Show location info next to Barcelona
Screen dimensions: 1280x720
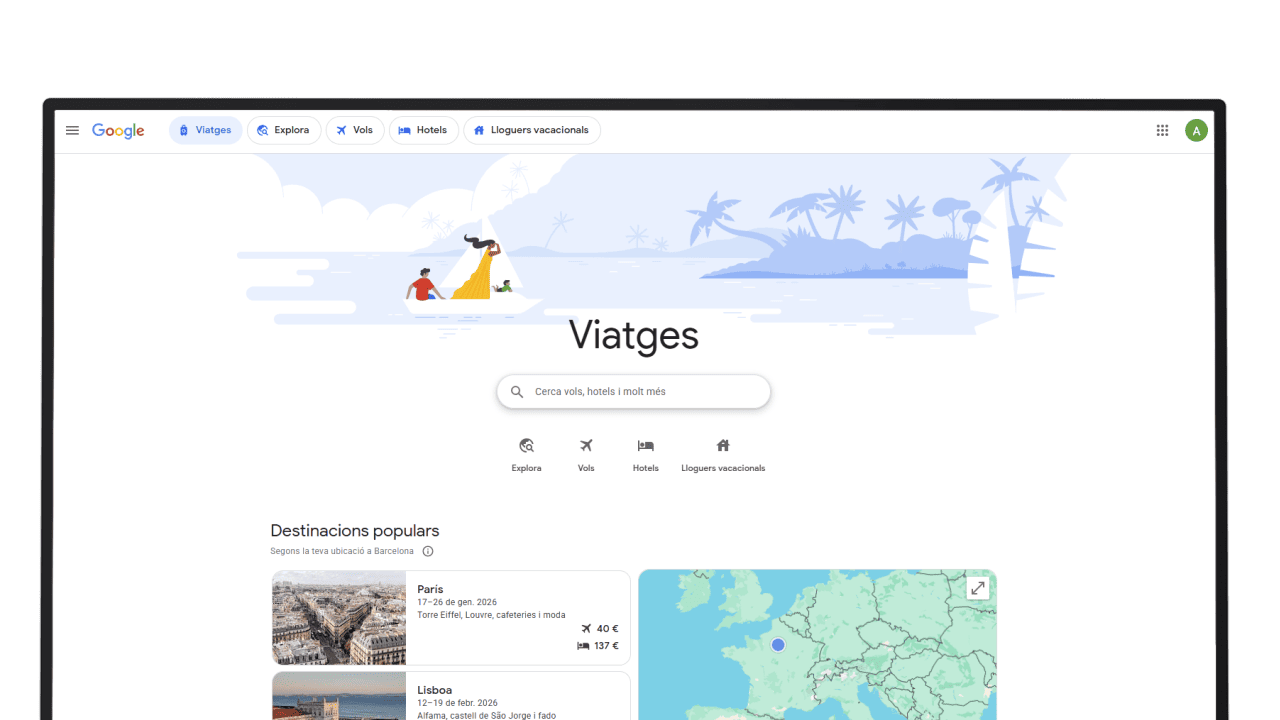click(x=428, y=551)
